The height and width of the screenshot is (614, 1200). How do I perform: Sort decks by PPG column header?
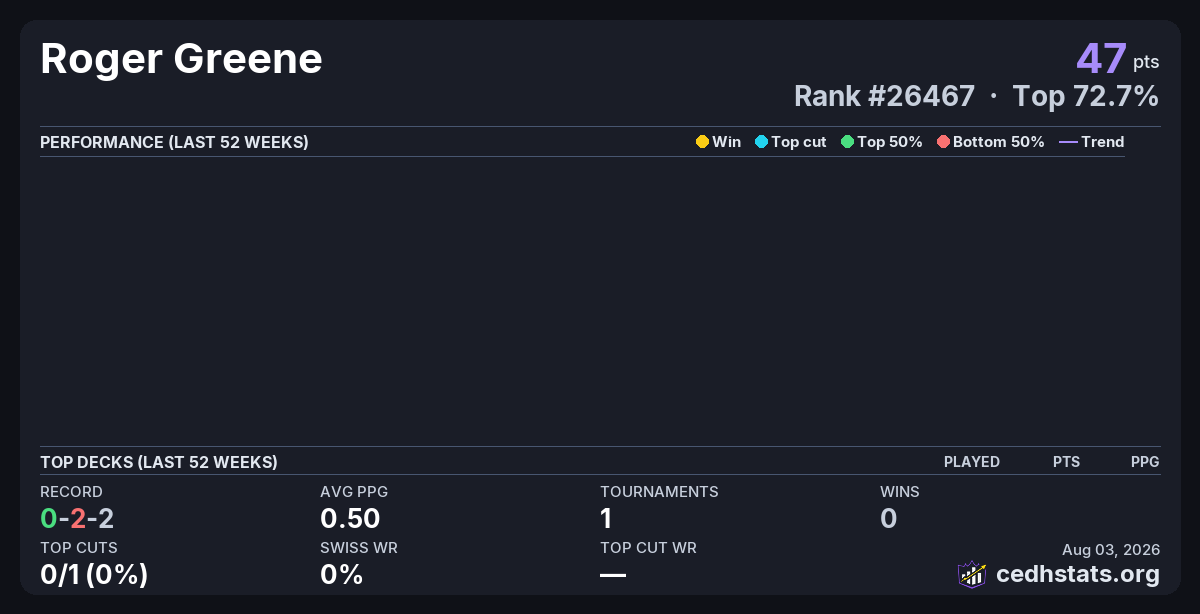(1145, 462)
